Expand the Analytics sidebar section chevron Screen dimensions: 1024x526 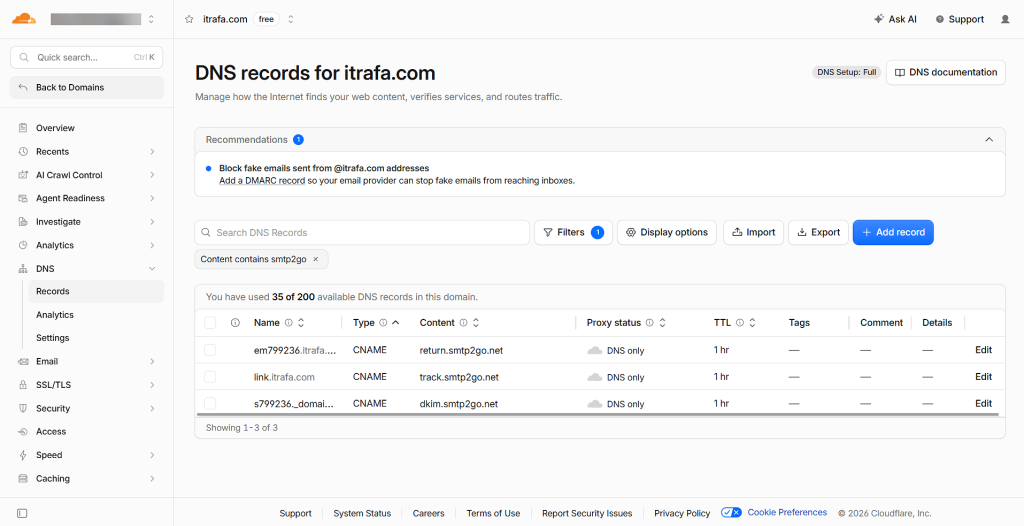click(152, 246)
